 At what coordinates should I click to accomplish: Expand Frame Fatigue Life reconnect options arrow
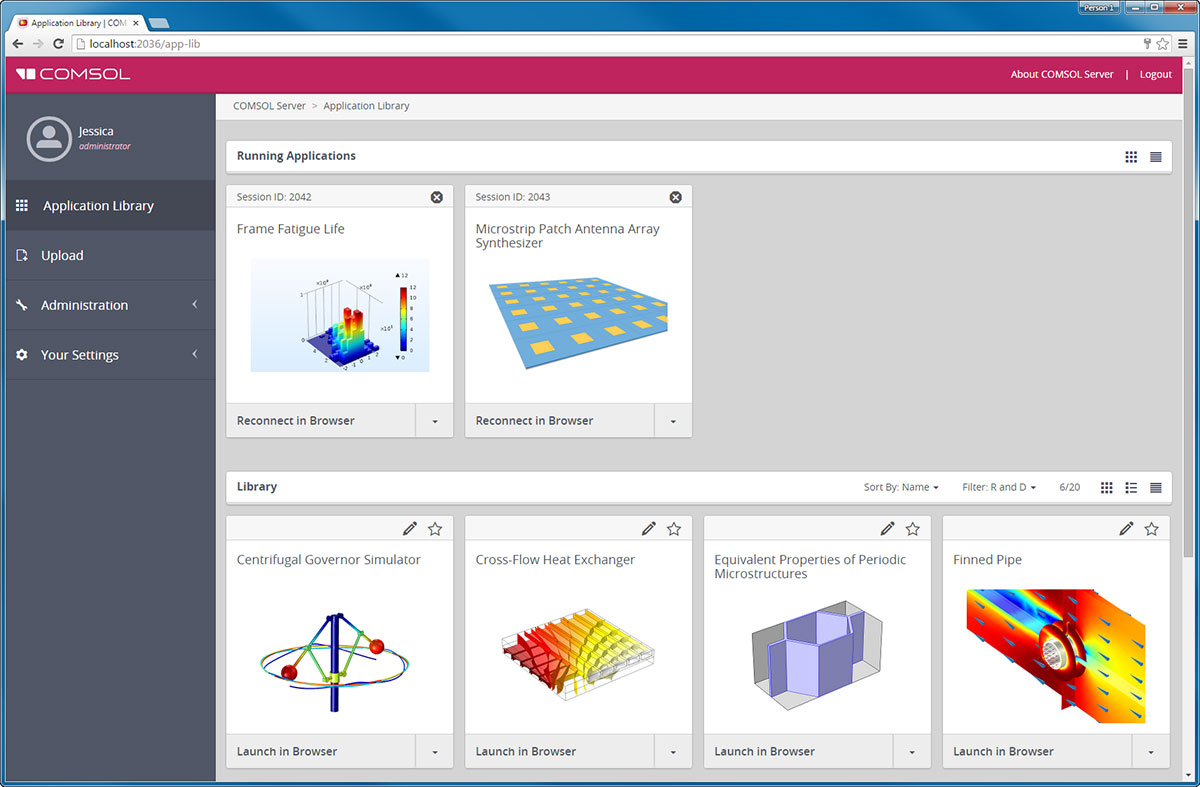pos(434,421)
